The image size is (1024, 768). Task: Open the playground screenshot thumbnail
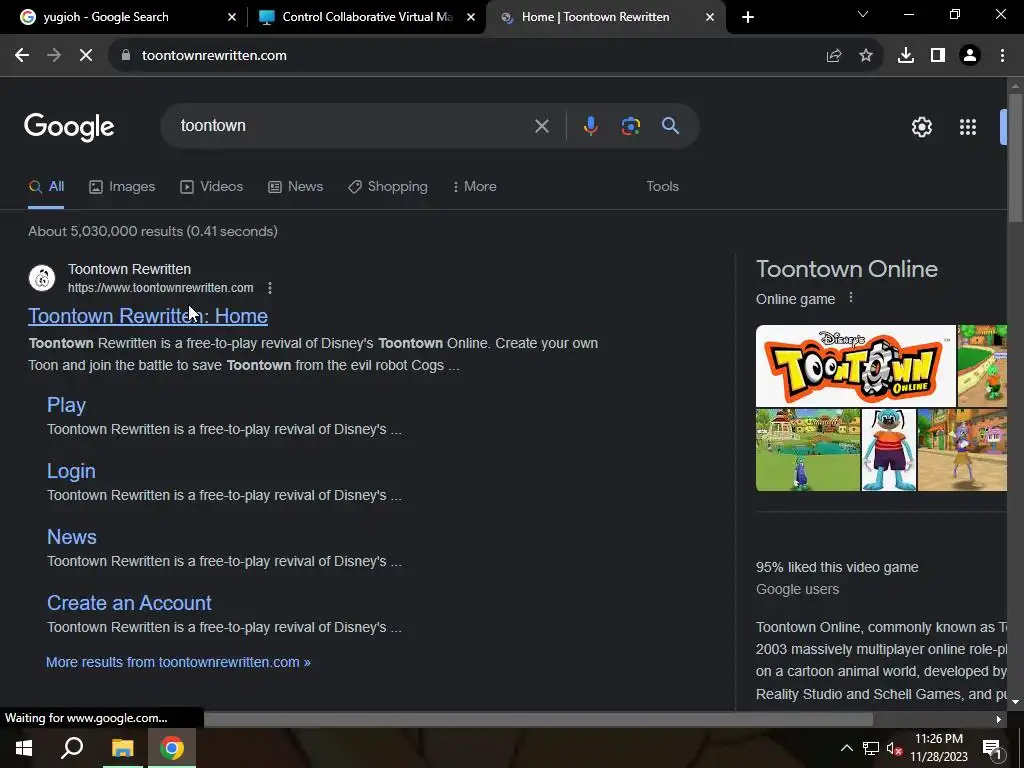click(808, 450)
